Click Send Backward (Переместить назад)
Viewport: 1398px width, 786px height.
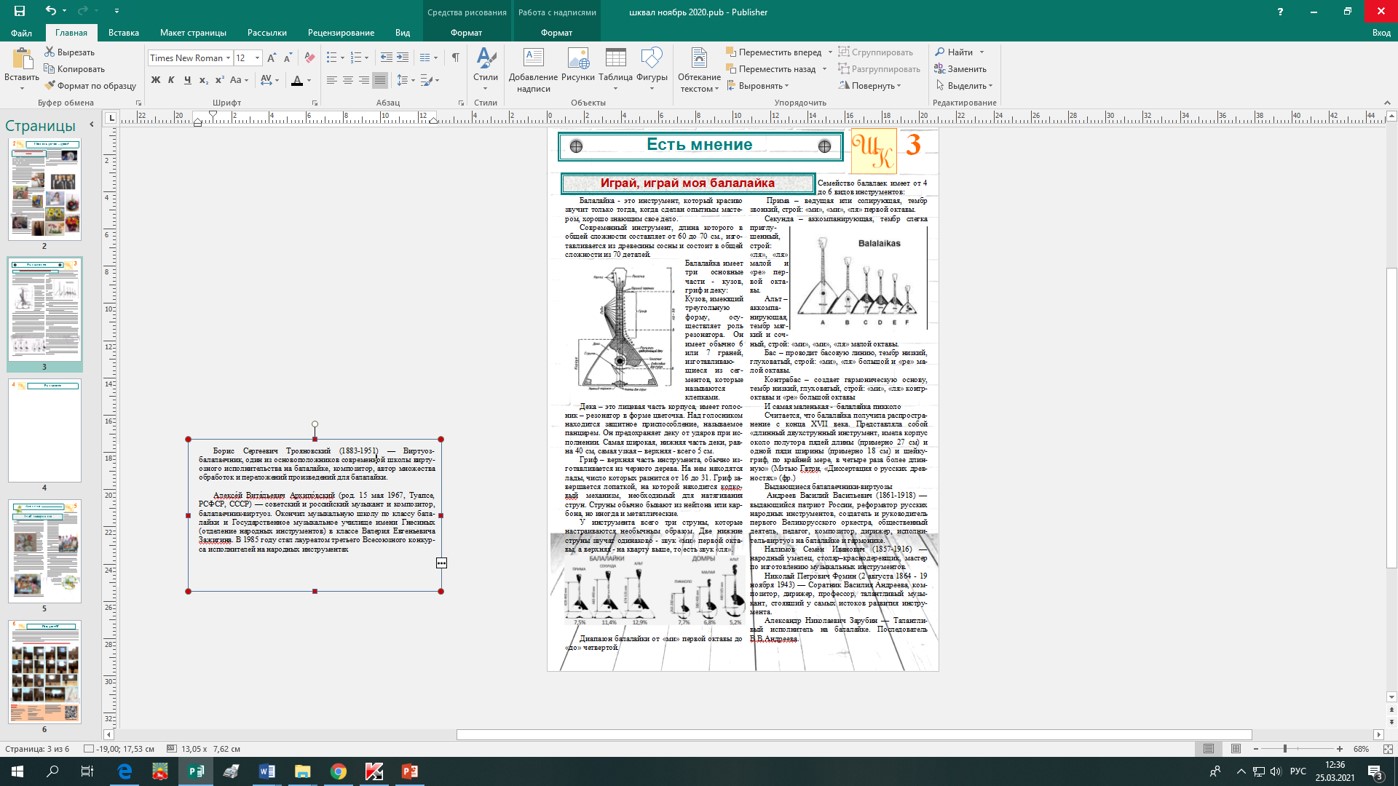pyautogui.click(x=771, y=69)
